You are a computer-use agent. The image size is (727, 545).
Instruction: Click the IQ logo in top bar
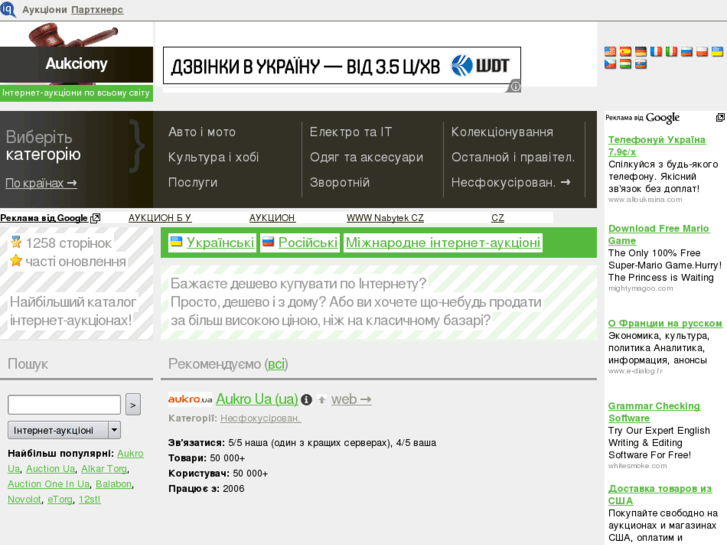click(8, 9)
